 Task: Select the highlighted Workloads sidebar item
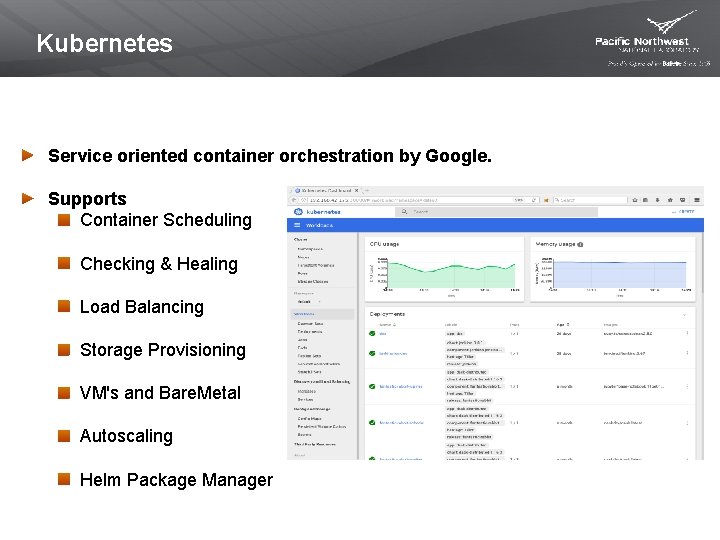322,314
